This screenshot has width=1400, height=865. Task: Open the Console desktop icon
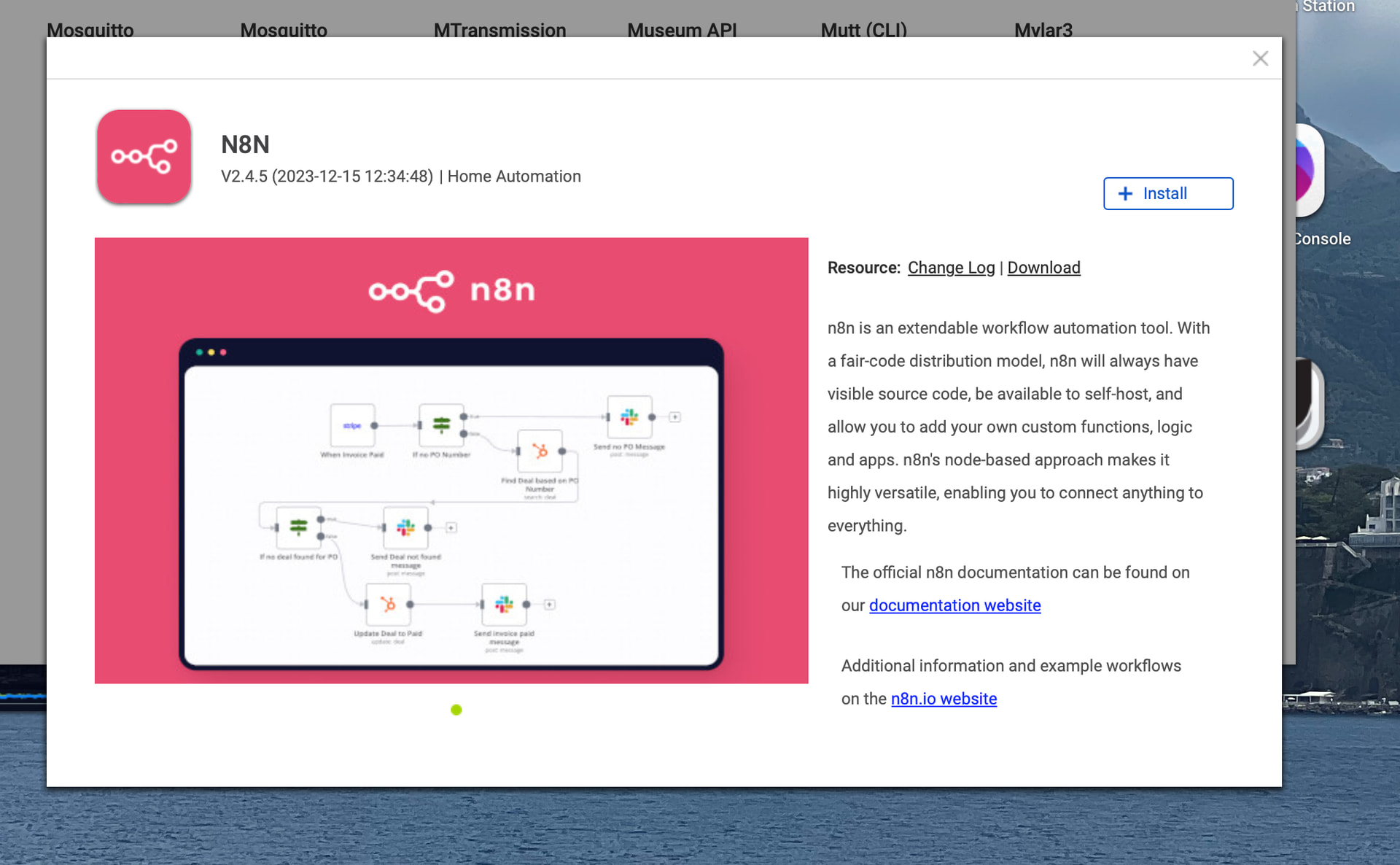(1310, 171)
